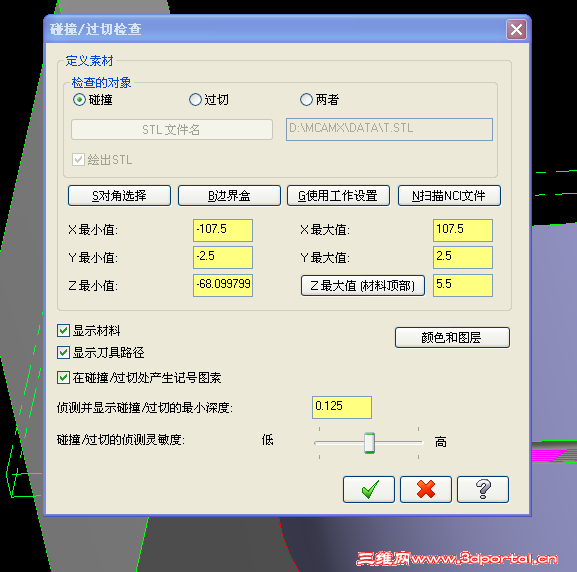
Task: Click the 碰撞/过切的侦测灵敏度 label
Action: pos(121,439)
